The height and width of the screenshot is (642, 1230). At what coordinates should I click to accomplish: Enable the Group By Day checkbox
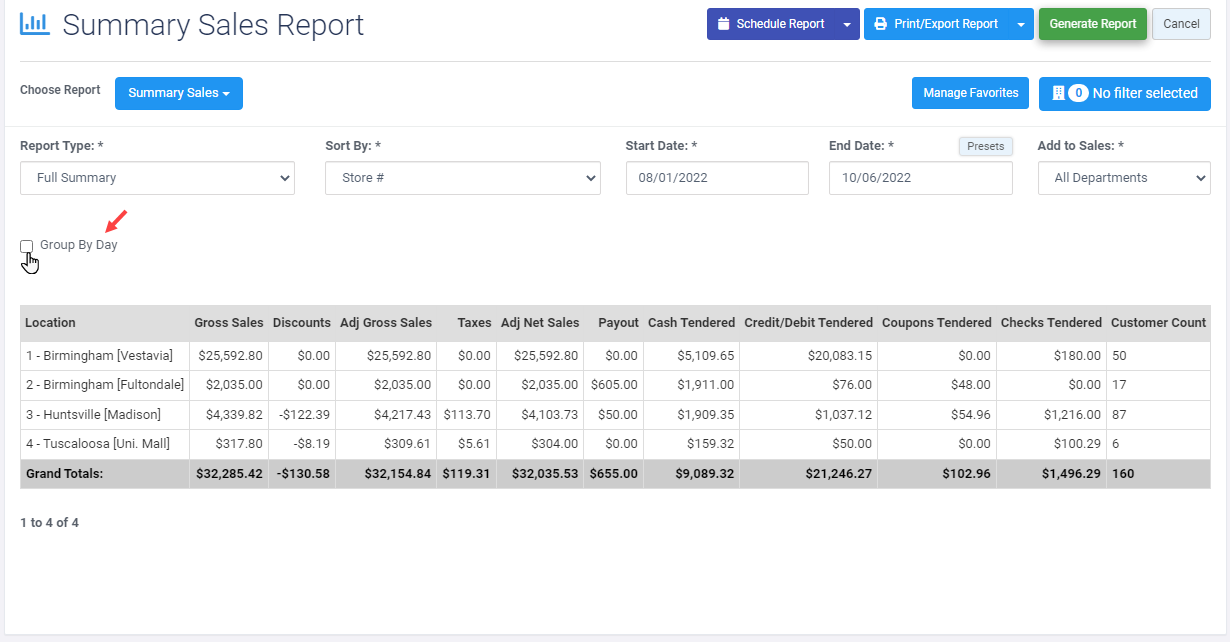tap(27, 245)
